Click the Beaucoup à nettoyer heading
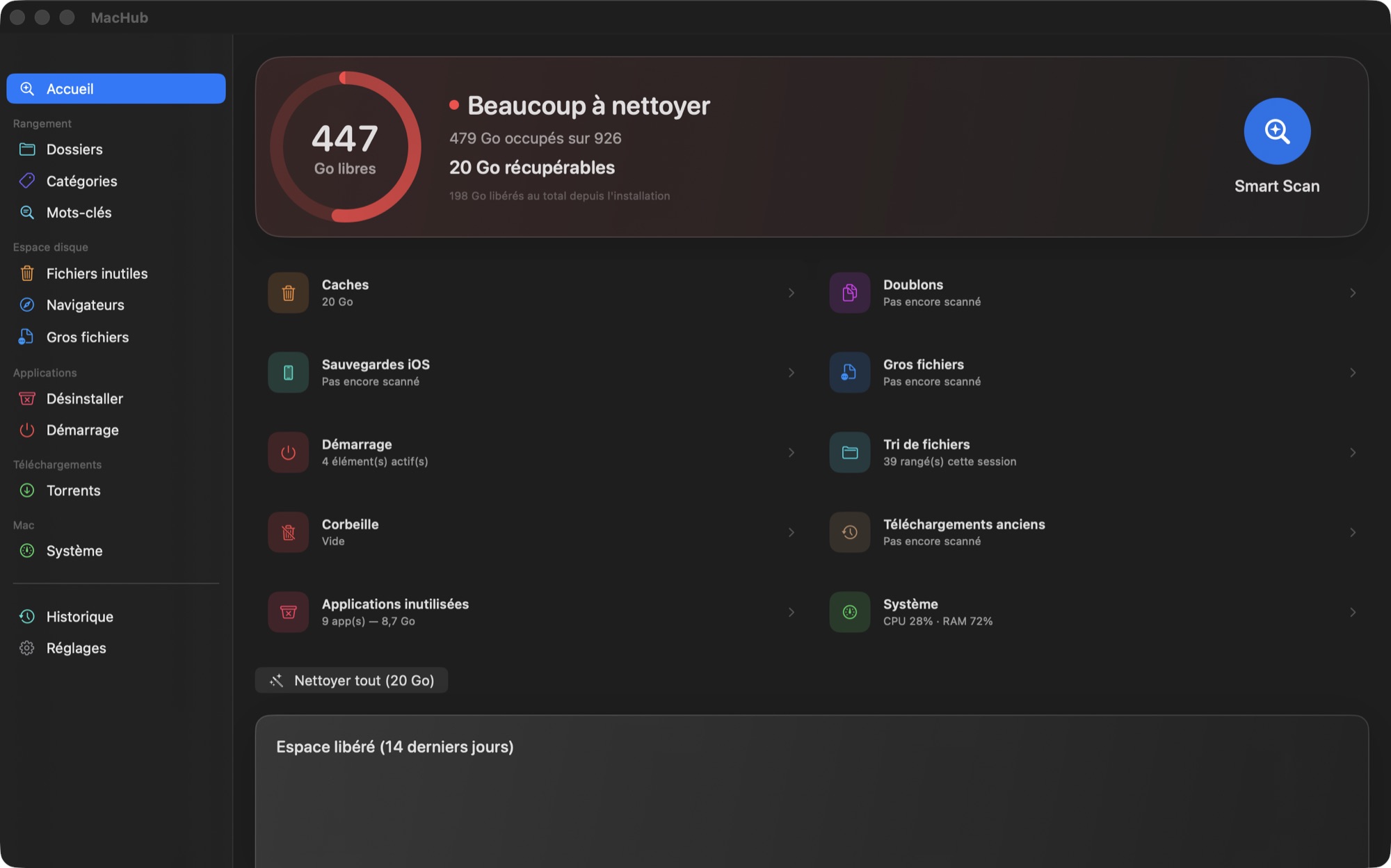Viewport: 1391px width, 868px height. (x=588, y=106)
